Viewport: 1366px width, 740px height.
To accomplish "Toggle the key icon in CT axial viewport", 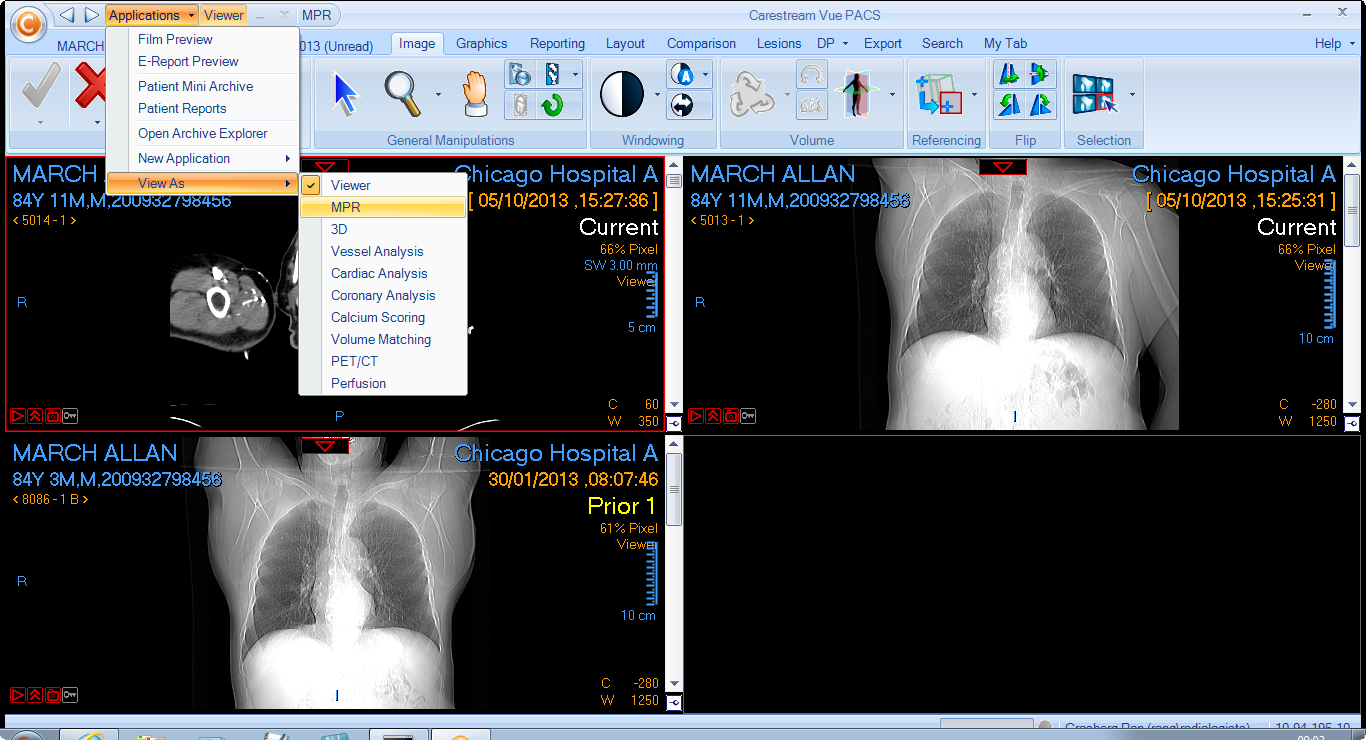I will [x=70, y=415].
